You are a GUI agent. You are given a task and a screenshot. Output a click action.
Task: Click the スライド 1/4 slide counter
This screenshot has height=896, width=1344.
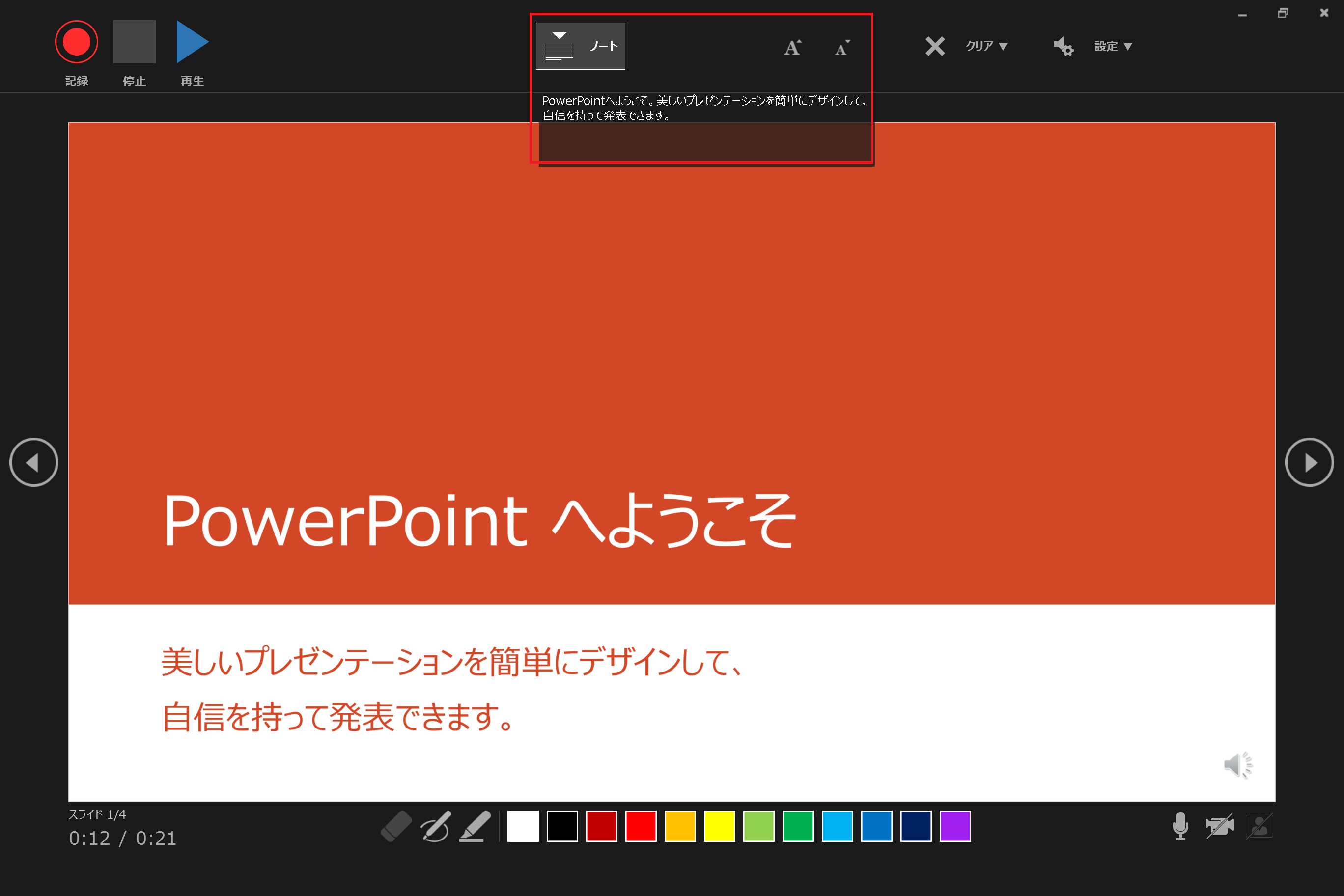pos(97,814)
